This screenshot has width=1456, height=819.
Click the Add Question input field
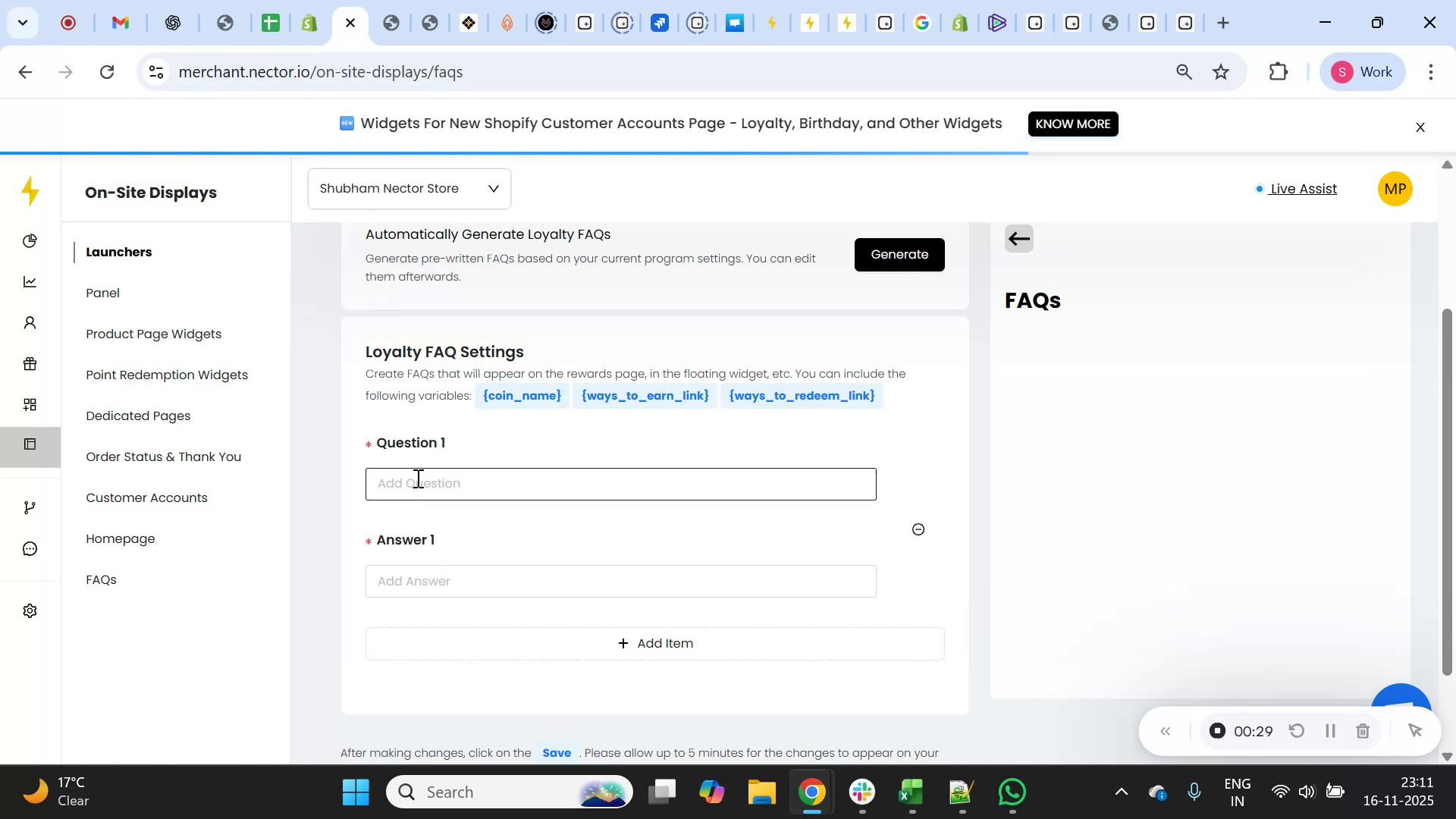(620, 484)
